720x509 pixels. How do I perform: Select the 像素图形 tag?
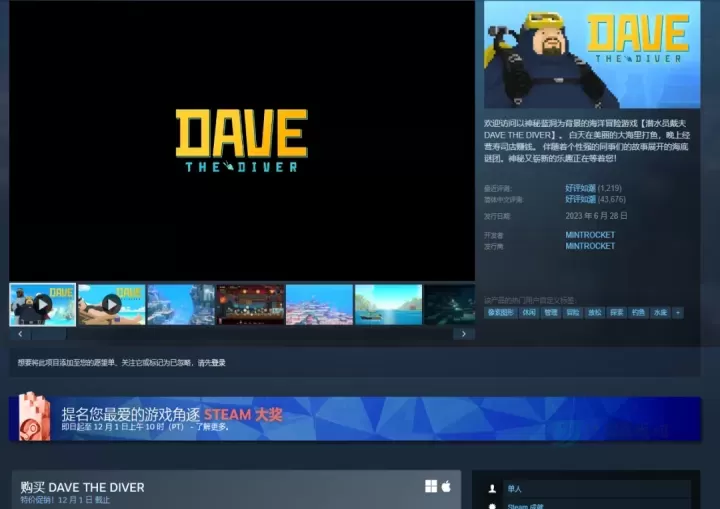(499, 312)
